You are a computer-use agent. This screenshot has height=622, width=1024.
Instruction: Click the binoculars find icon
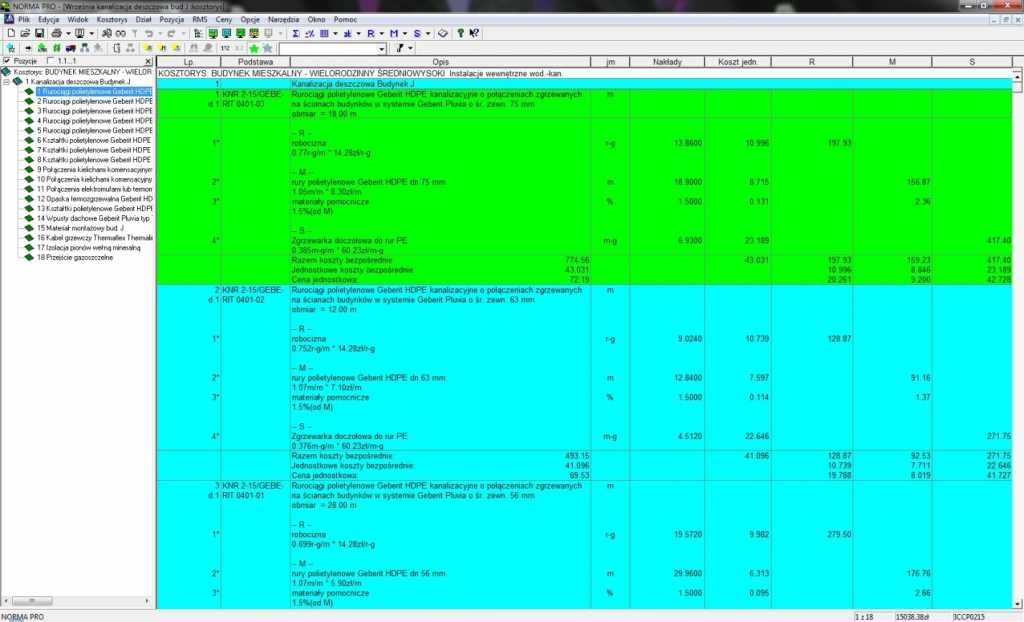pos(106,33)
